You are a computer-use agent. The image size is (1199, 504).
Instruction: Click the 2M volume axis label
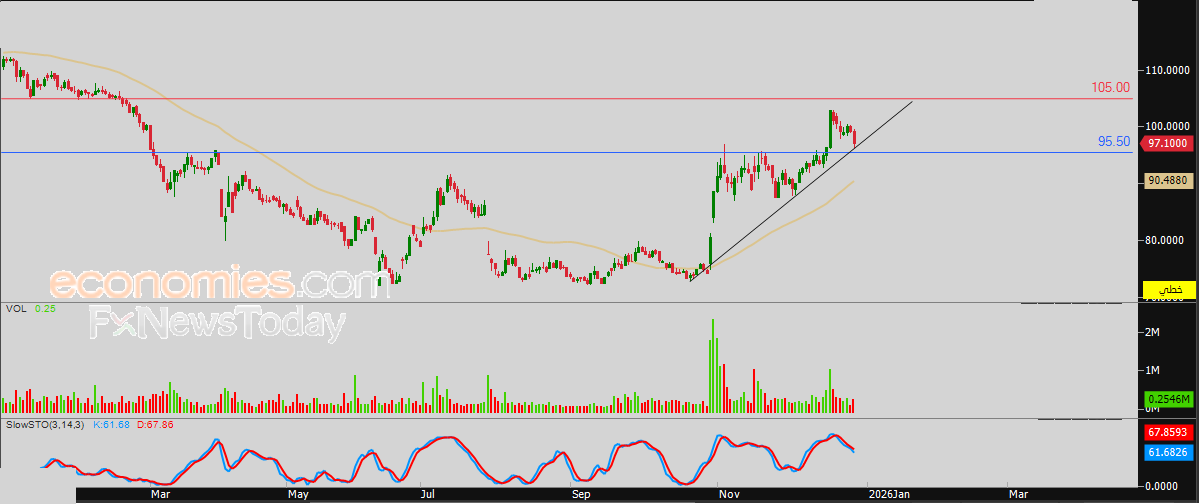1153,332
